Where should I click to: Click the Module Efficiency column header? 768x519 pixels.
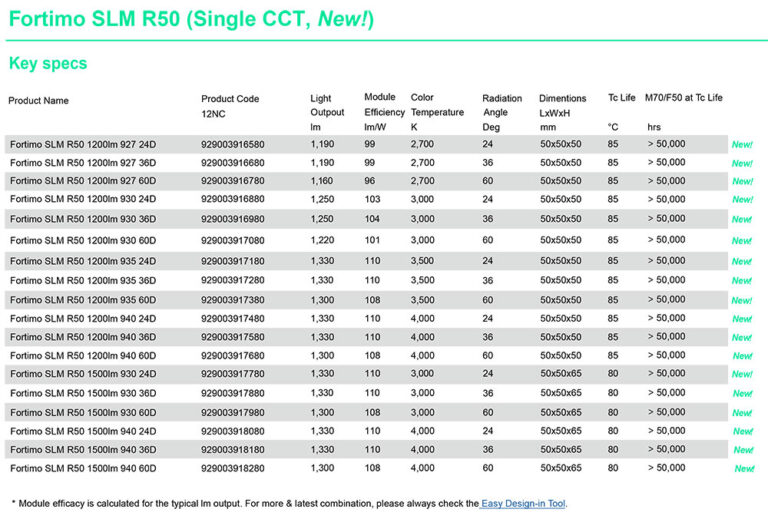385,112
